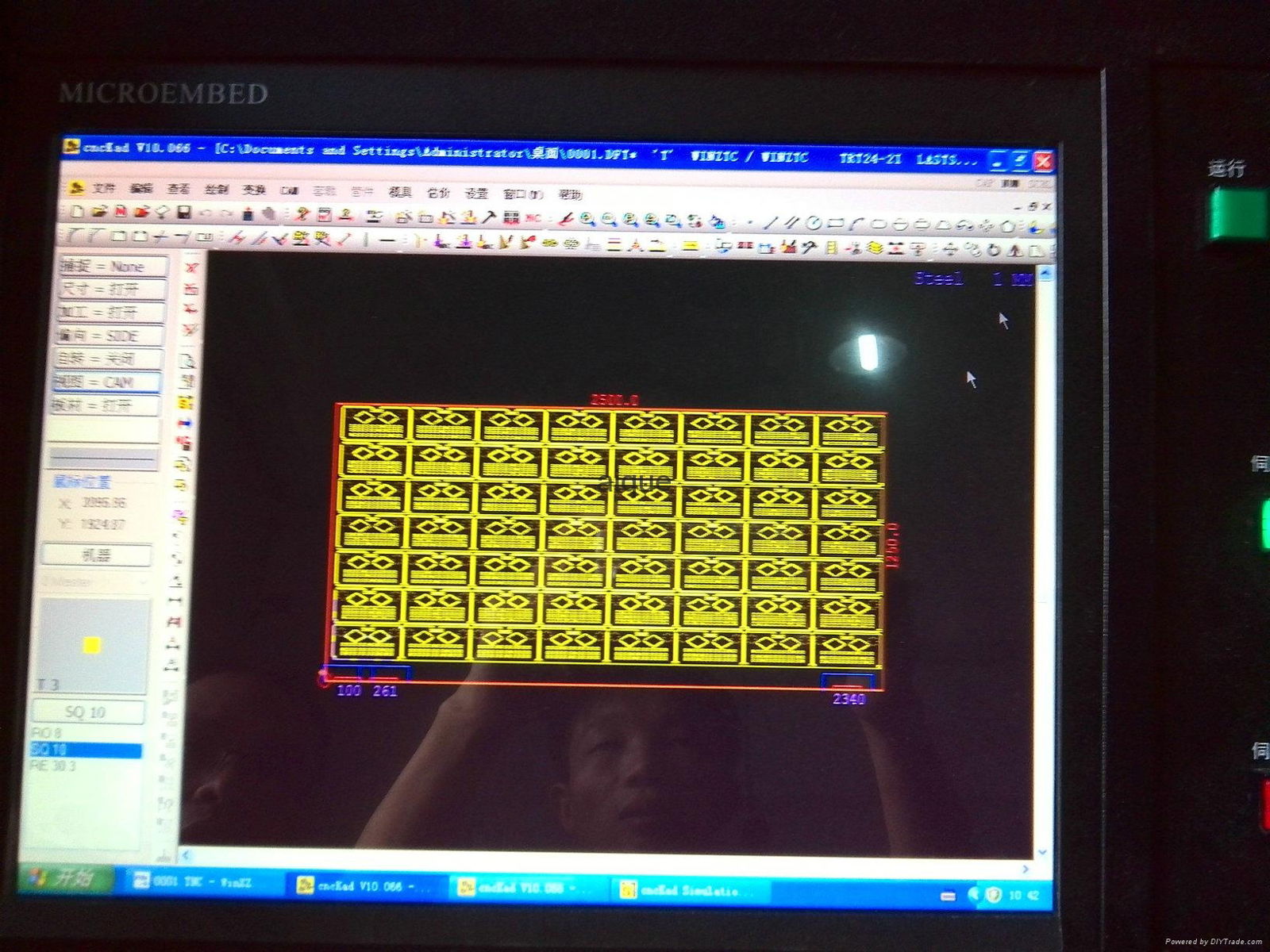Toggle the 偏向 = SIDE offset setting
This screenshot has height=952, width=1270.
110,336
